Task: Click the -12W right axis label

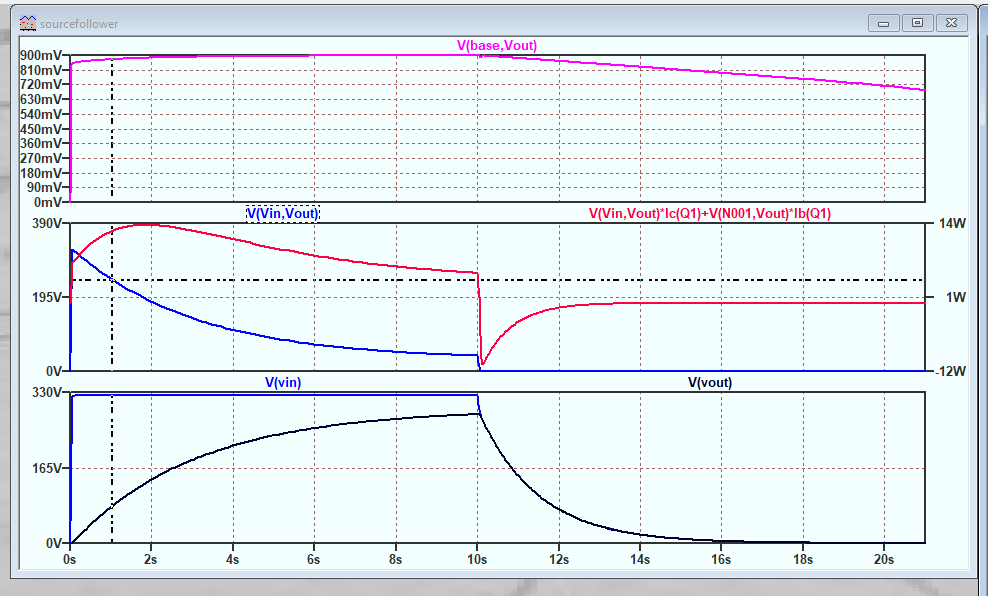Action: pos(950,371)
